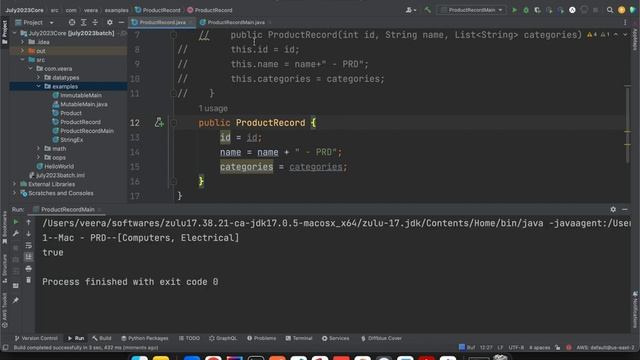Viewport: 640px width, 360px height.
Task: Select opened file with the locate target icon
Action: 72,22
